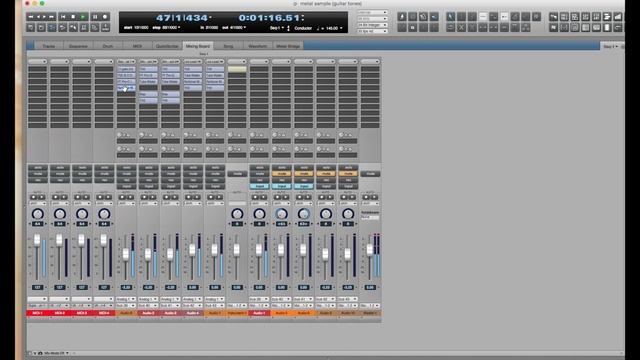The width and height of the screenshot is (640, 360).
Task: Select the Pointer arrow tool in toolbar
Action: click(451, 17)
